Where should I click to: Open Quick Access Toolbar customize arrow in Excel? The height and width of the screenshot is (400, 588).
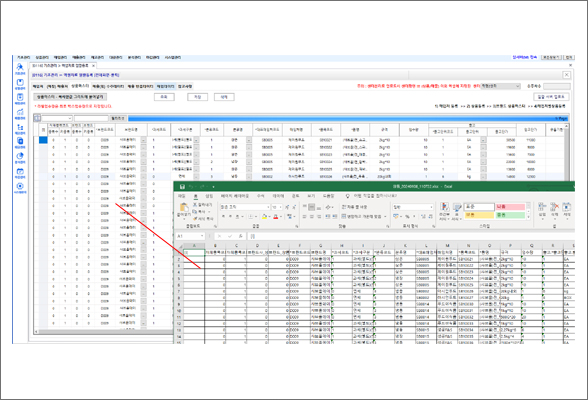pyautogui.click(x=213, y=186)
